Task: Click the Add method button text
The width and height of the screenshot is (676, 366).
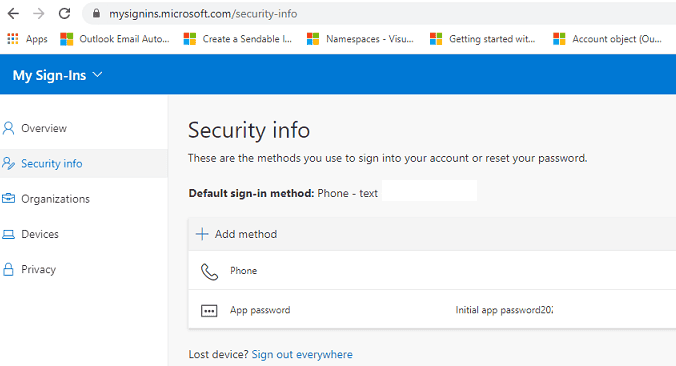Action: tap(246, 234)
